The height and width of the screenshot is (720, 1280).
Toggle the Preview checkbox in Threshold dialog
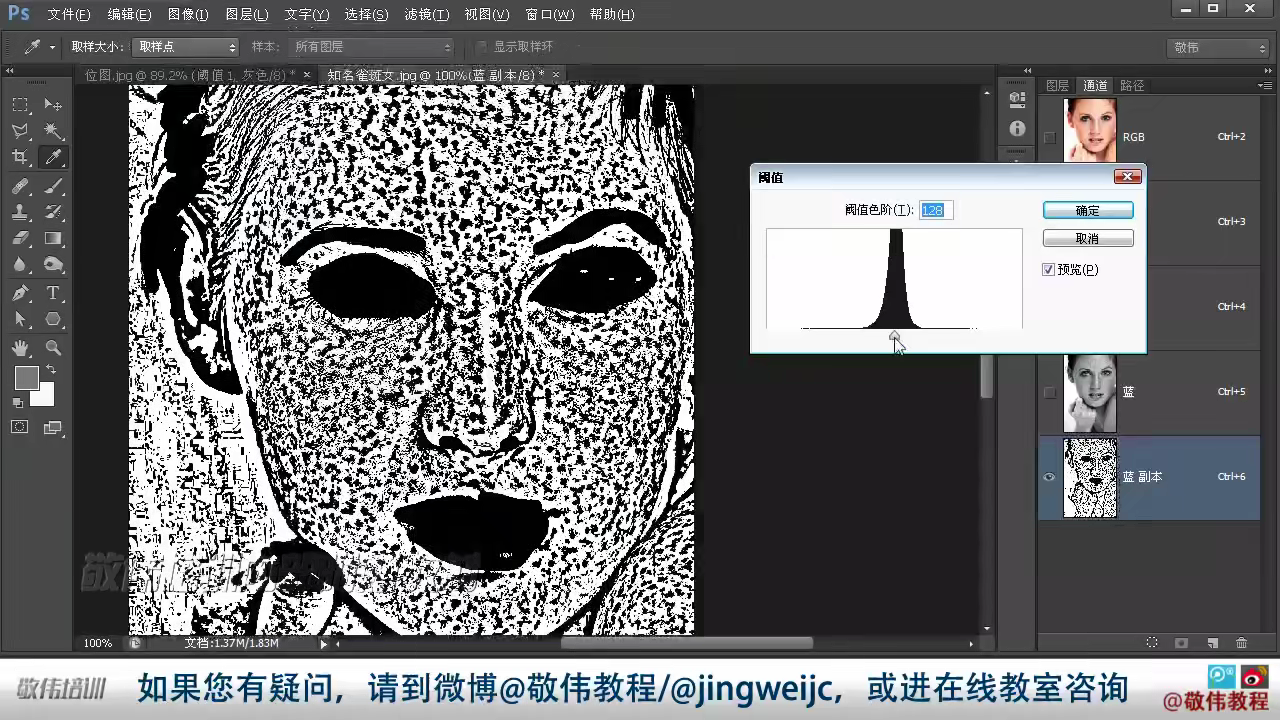point(1049,270)
